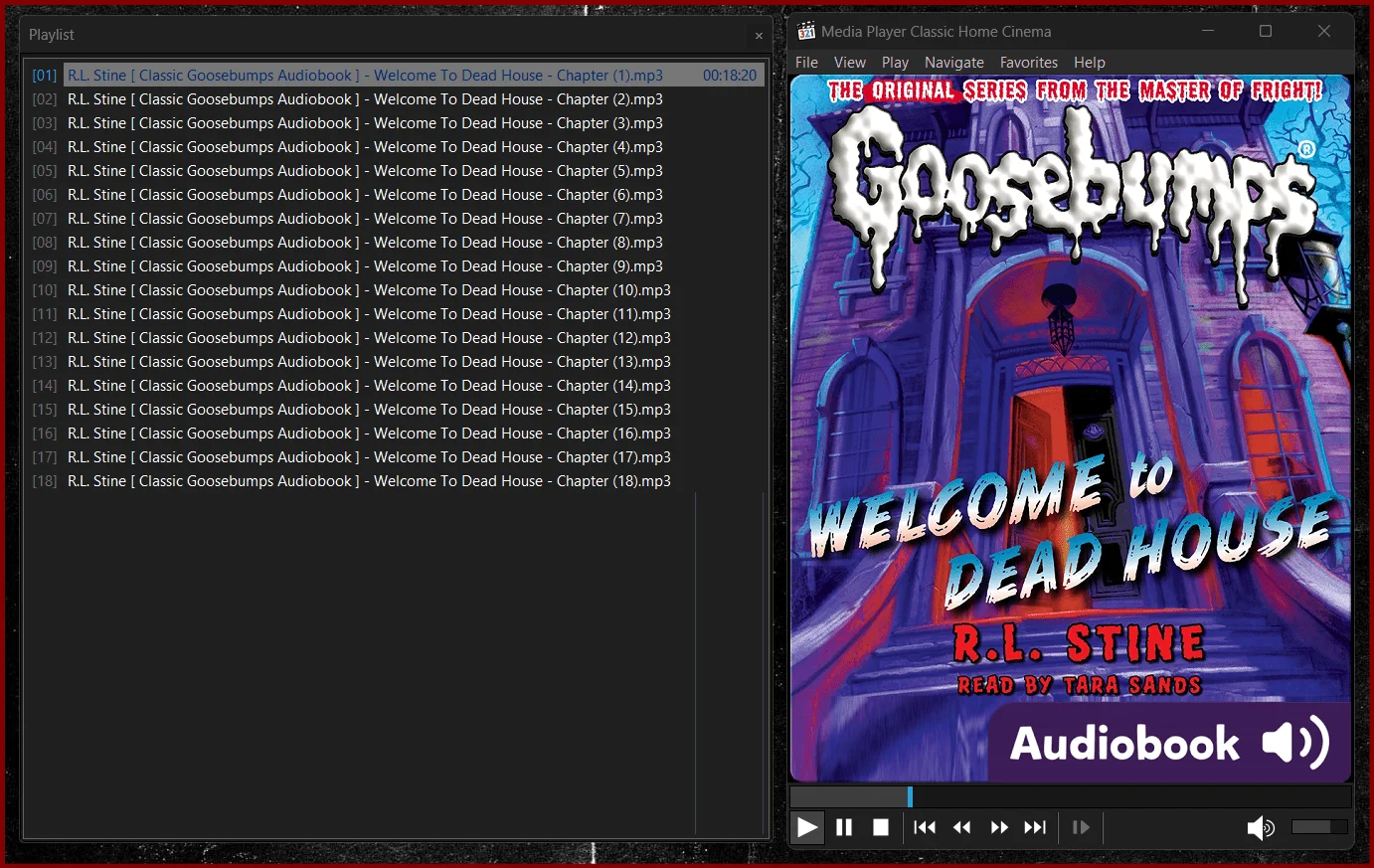This screenshot has width=1374, height=868.
Task: Select Chapter (13).mp3 in the playlist
Action: tap(369, 362)
